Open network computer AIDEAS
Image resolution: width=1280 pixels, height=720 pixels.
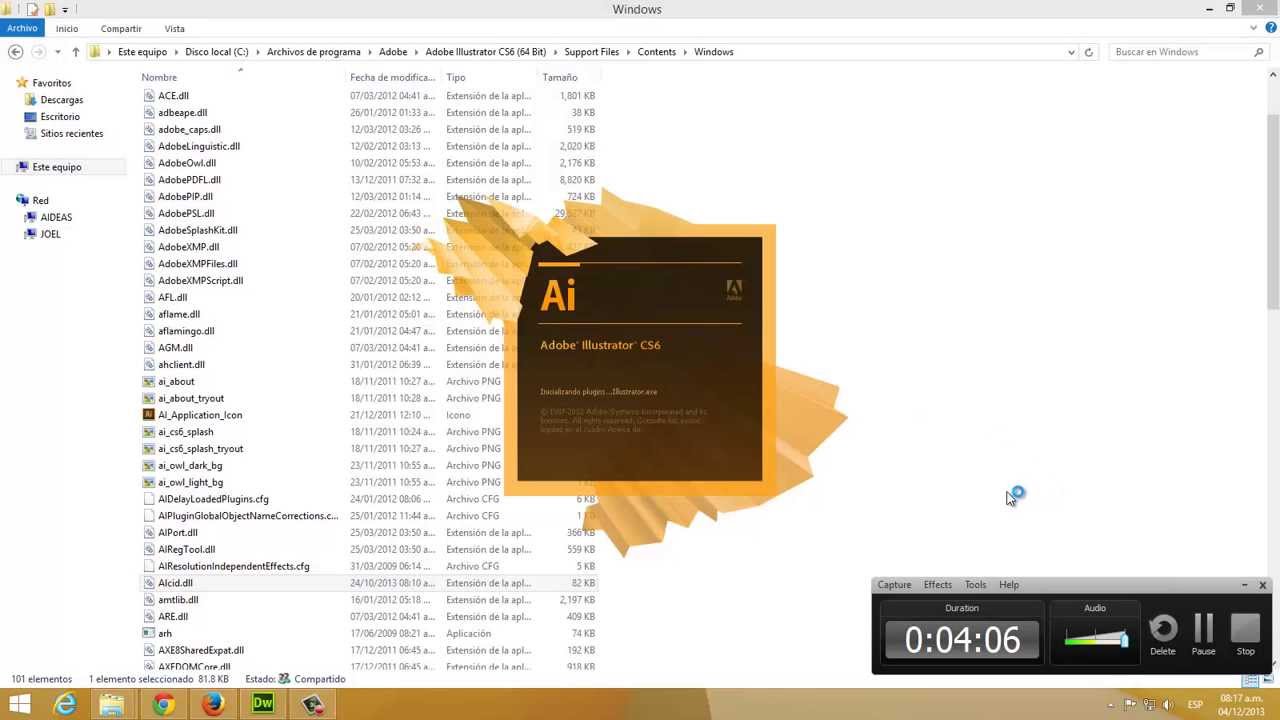coord(56,217)
